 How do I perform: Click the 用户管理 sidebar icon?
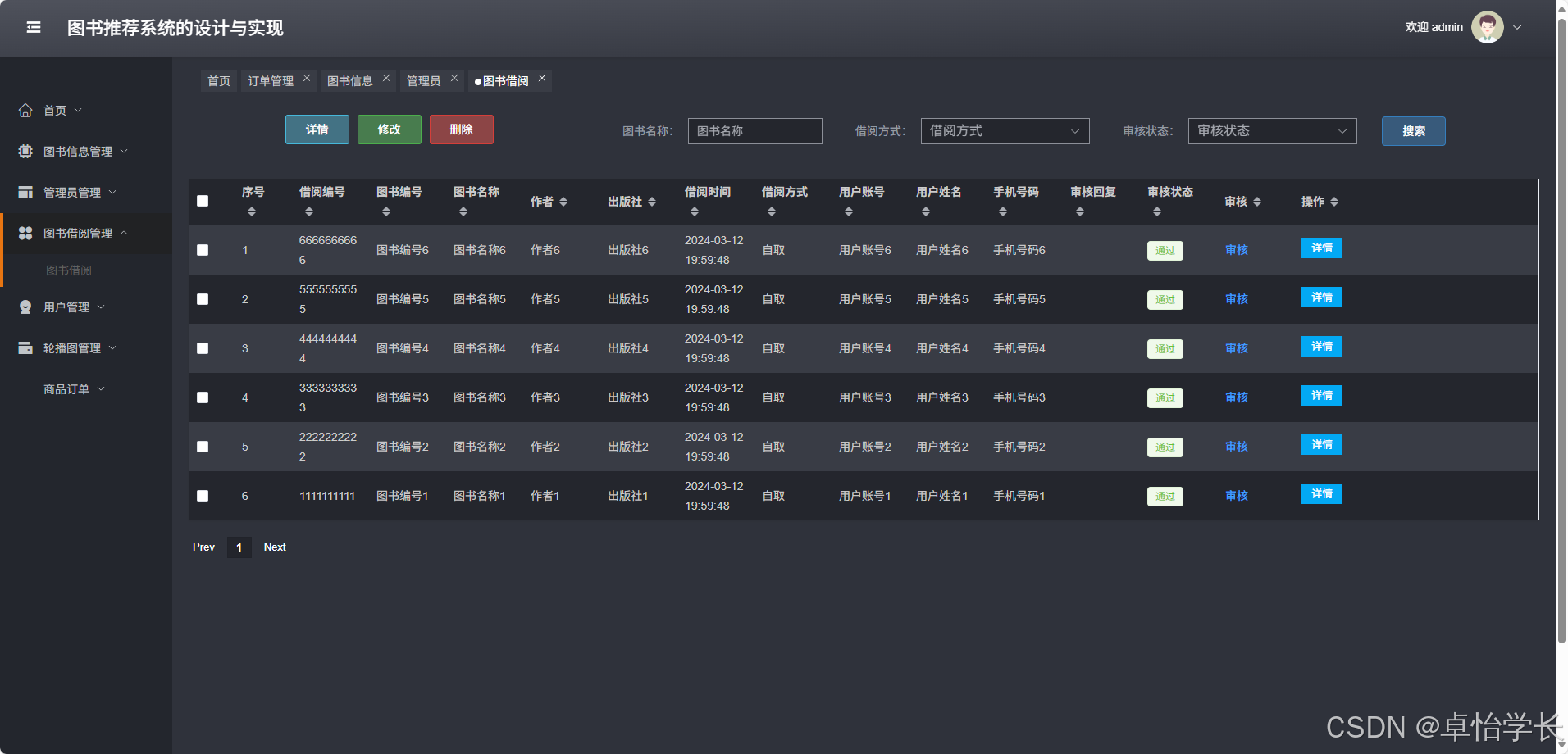25,307
